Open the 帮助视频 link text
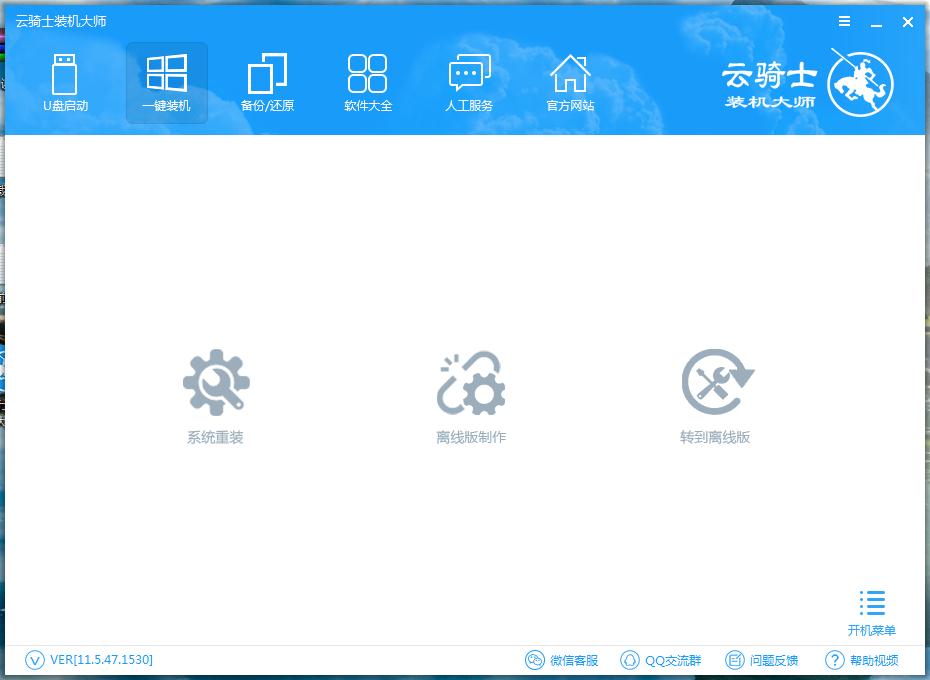 [874, 660]
